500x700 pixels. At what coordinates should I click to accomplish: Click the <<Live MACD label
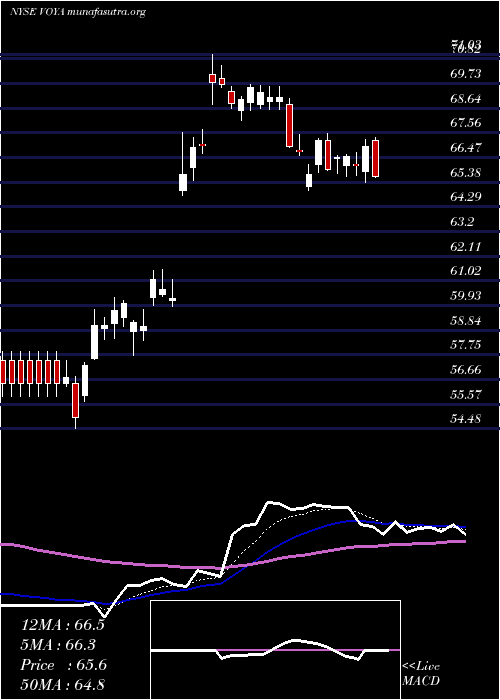coord(421,674)
